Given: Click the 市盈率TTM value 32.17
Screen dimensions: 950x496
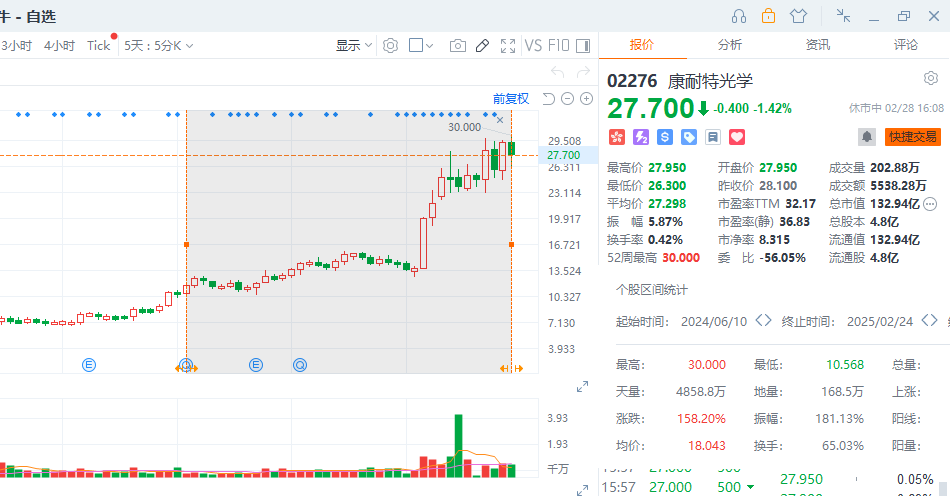Looking at the screenshot, I should [x=800, y=204].
